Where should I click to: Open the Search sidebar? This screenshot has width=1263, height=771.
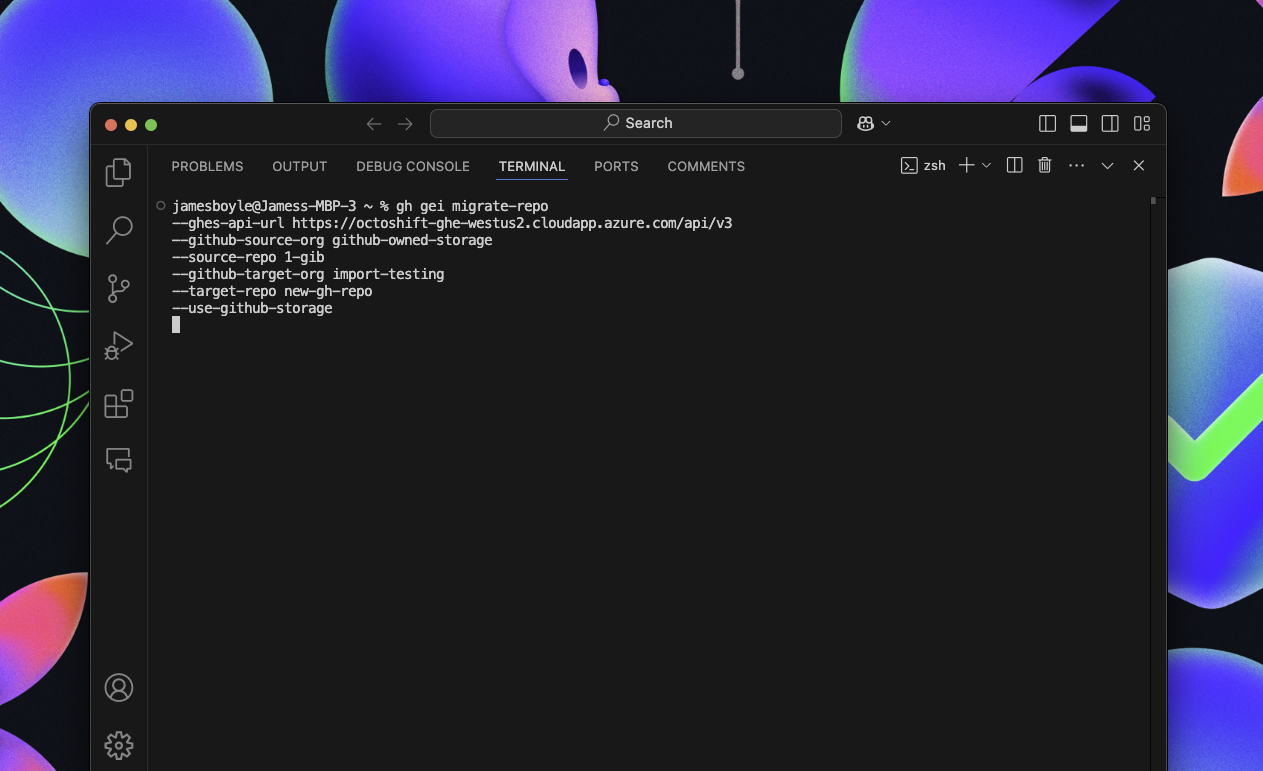(118, 230)
